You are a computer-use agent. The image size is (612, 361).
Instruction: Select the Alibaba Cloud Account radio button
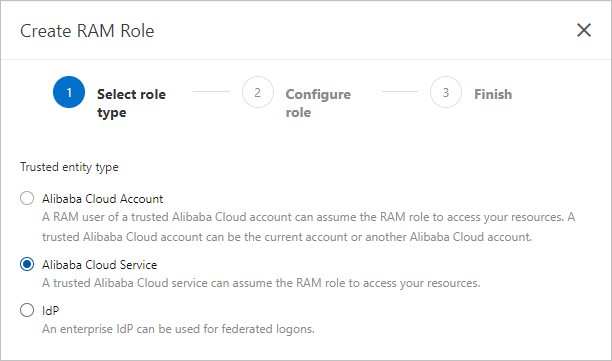click(x=27, y=198)
